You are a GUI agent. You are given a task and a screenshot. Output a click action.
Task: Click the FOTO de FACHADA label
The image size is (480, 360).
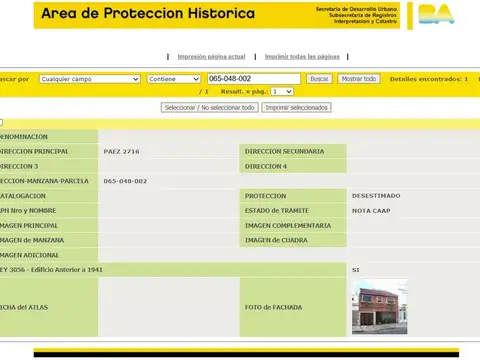coord(273,307)
